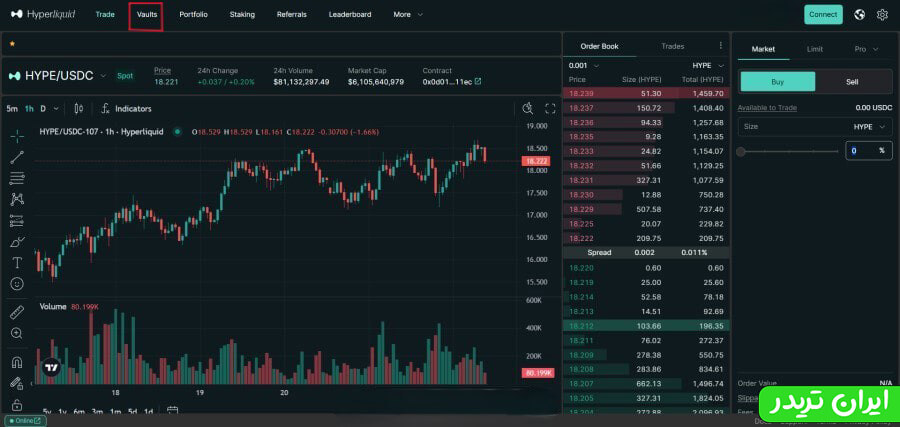
Task: Choose the text annotation tool
Action: pos(17,263)
